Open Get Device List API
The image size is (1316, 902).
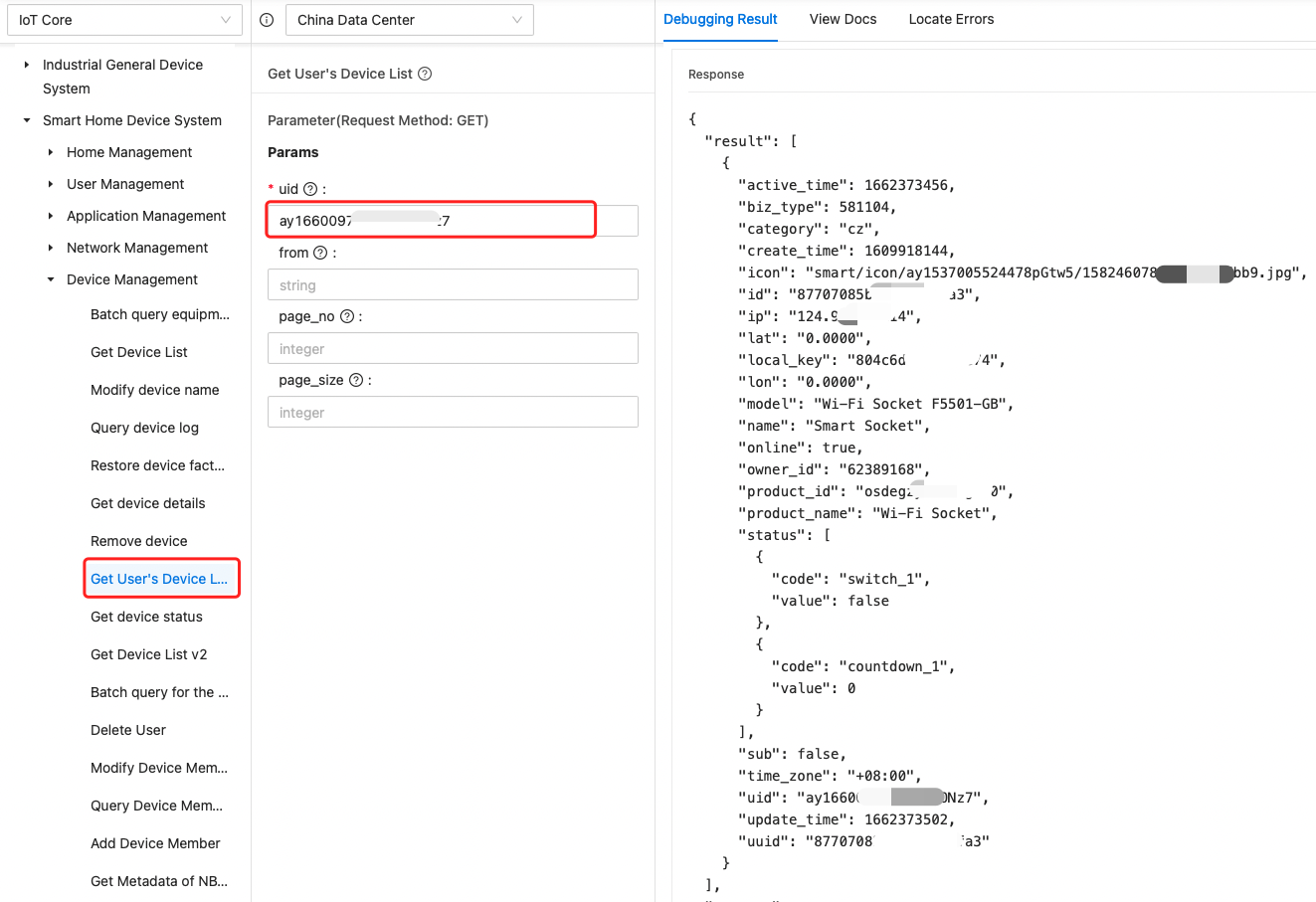(x=139, y=352)
